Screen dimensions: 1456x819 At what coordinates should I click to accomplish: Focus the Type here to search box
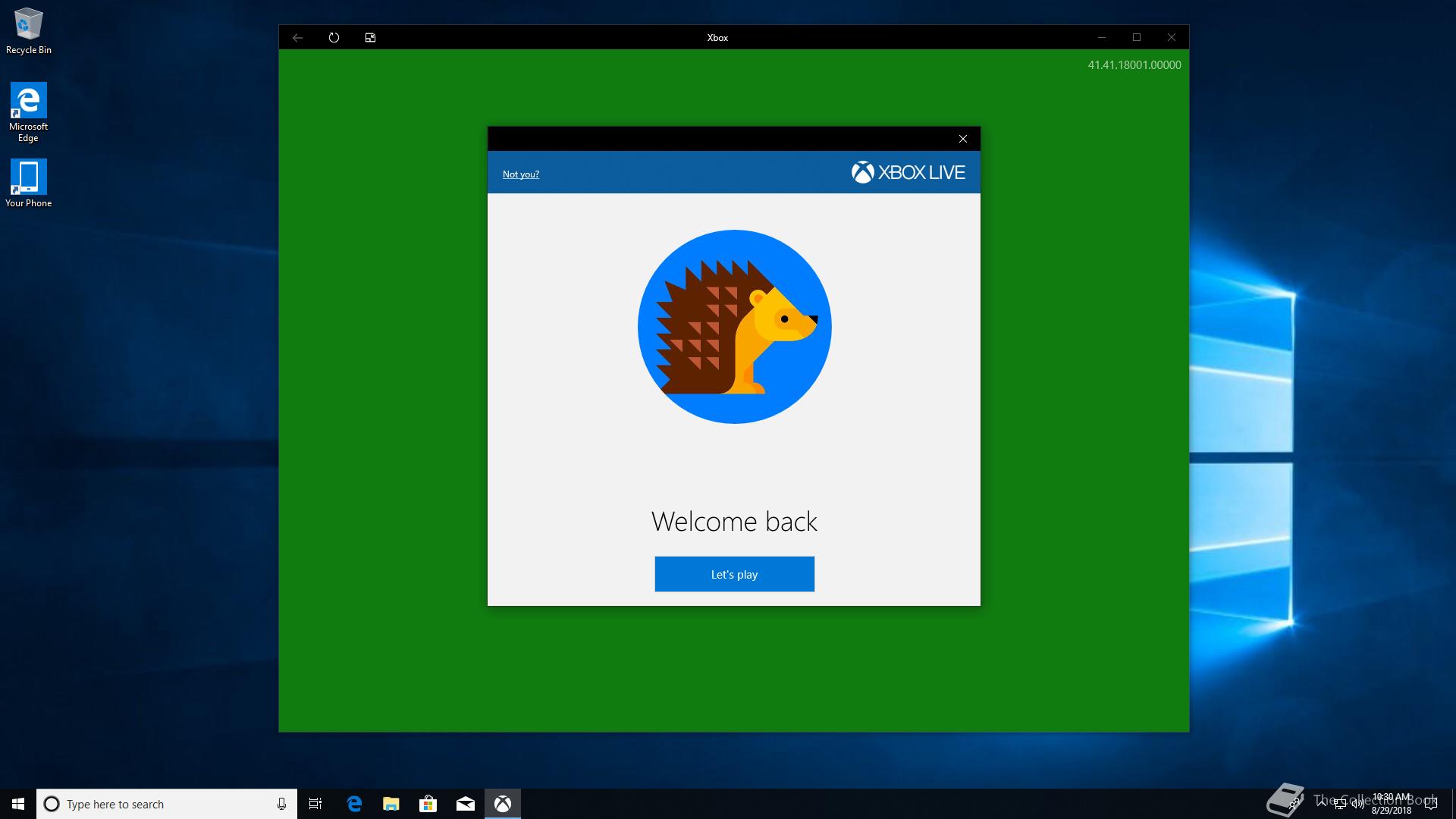(166, 804)
